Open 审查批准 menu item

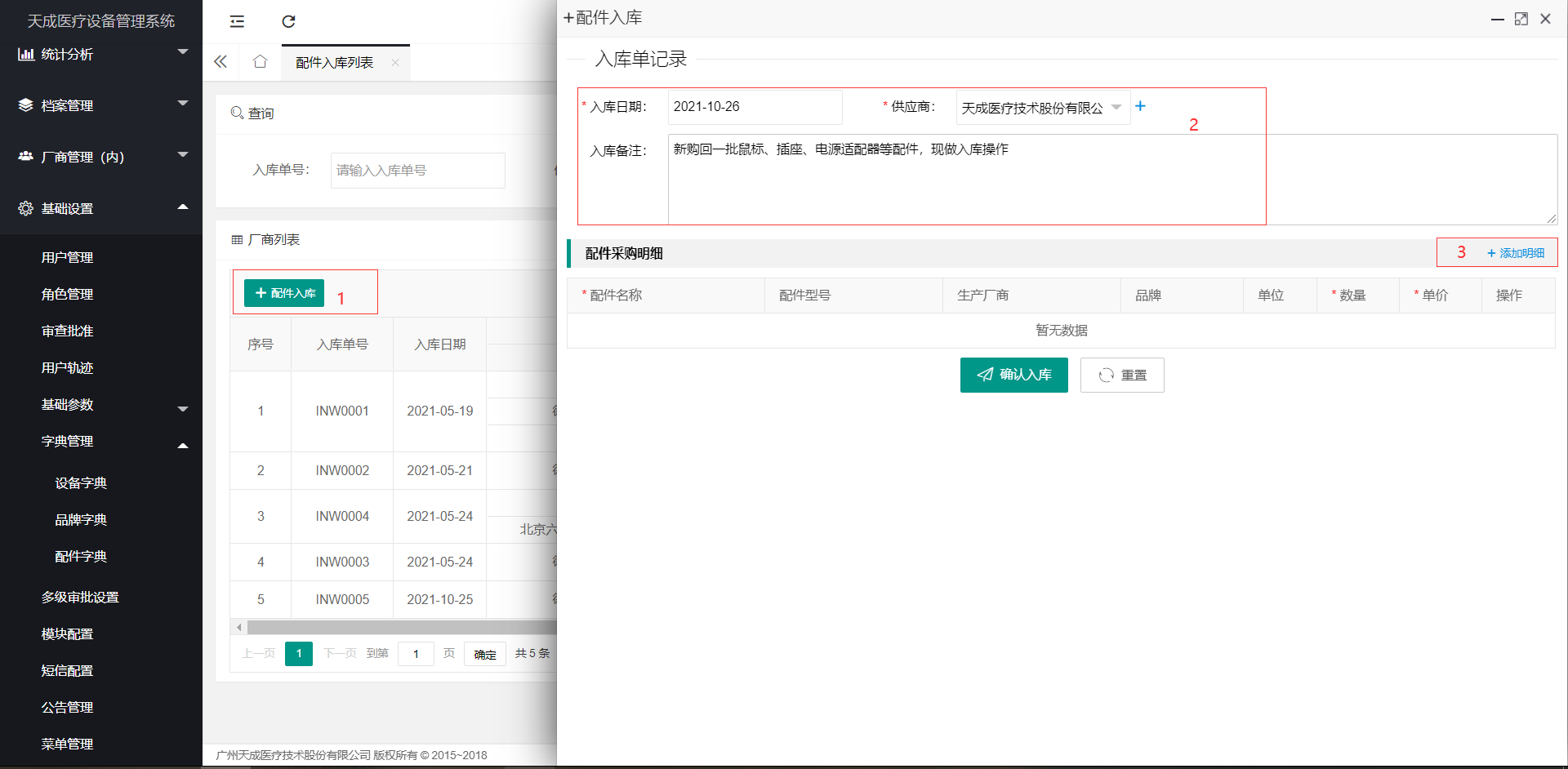coord(68,331)
